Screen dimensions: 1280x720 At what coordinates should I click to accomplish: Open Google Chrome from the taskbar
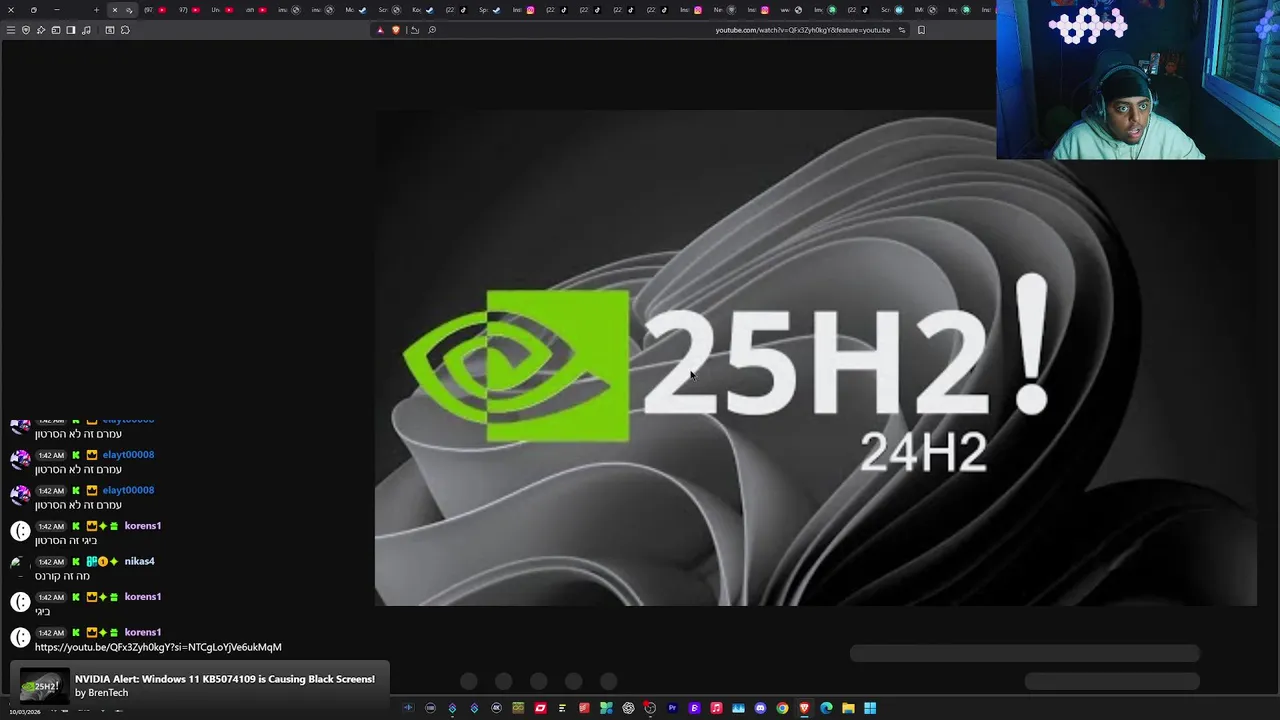click(782, 708)
